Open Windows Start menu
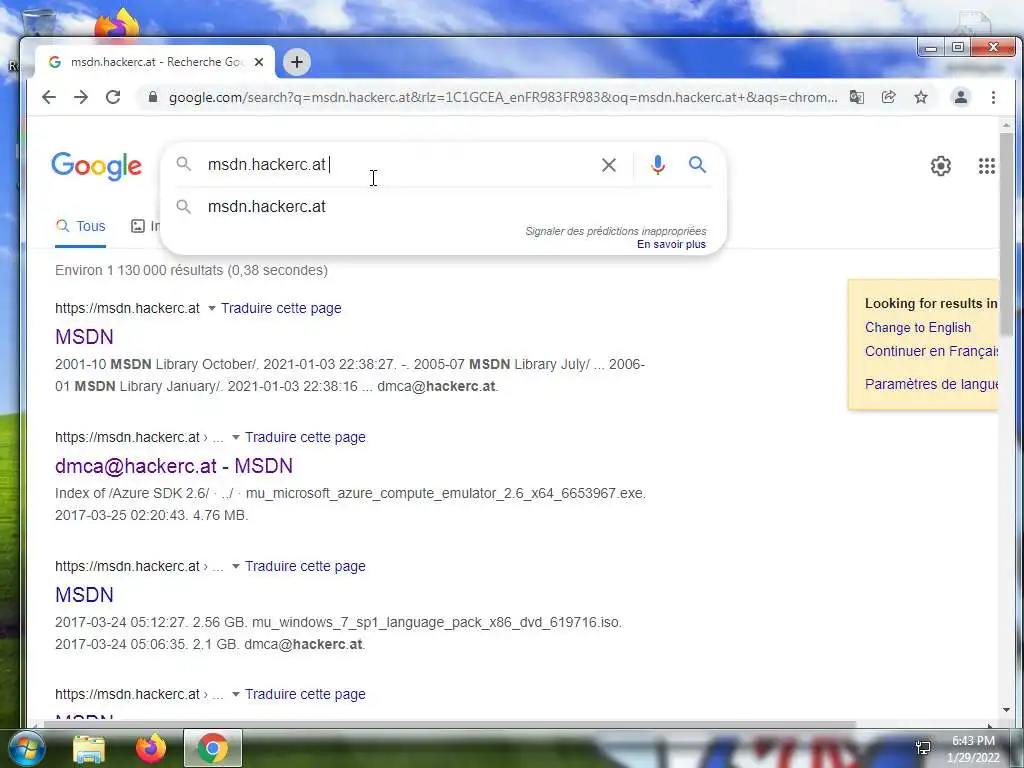The height and width of the screenshot is (768, 1024). 26,748
